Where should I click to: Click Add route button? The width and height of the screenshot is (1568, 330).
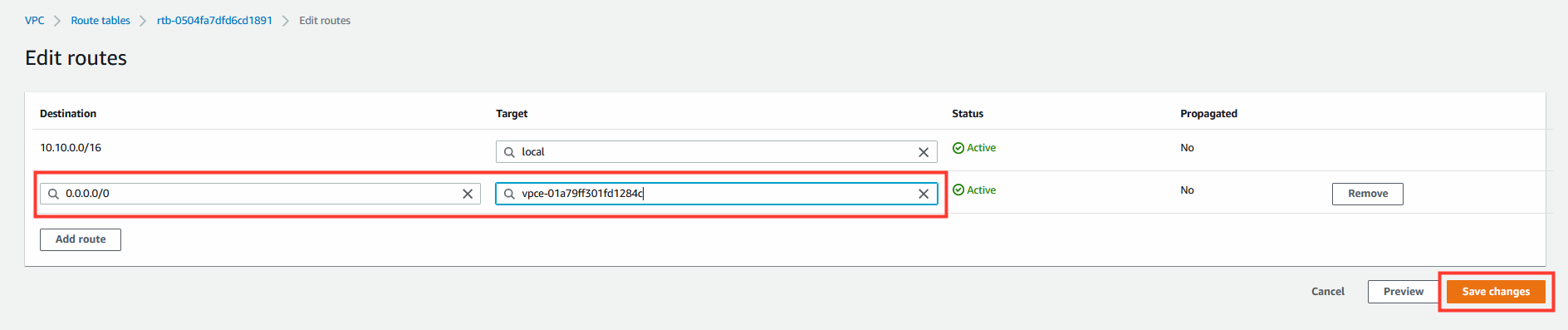coord(81,239)
